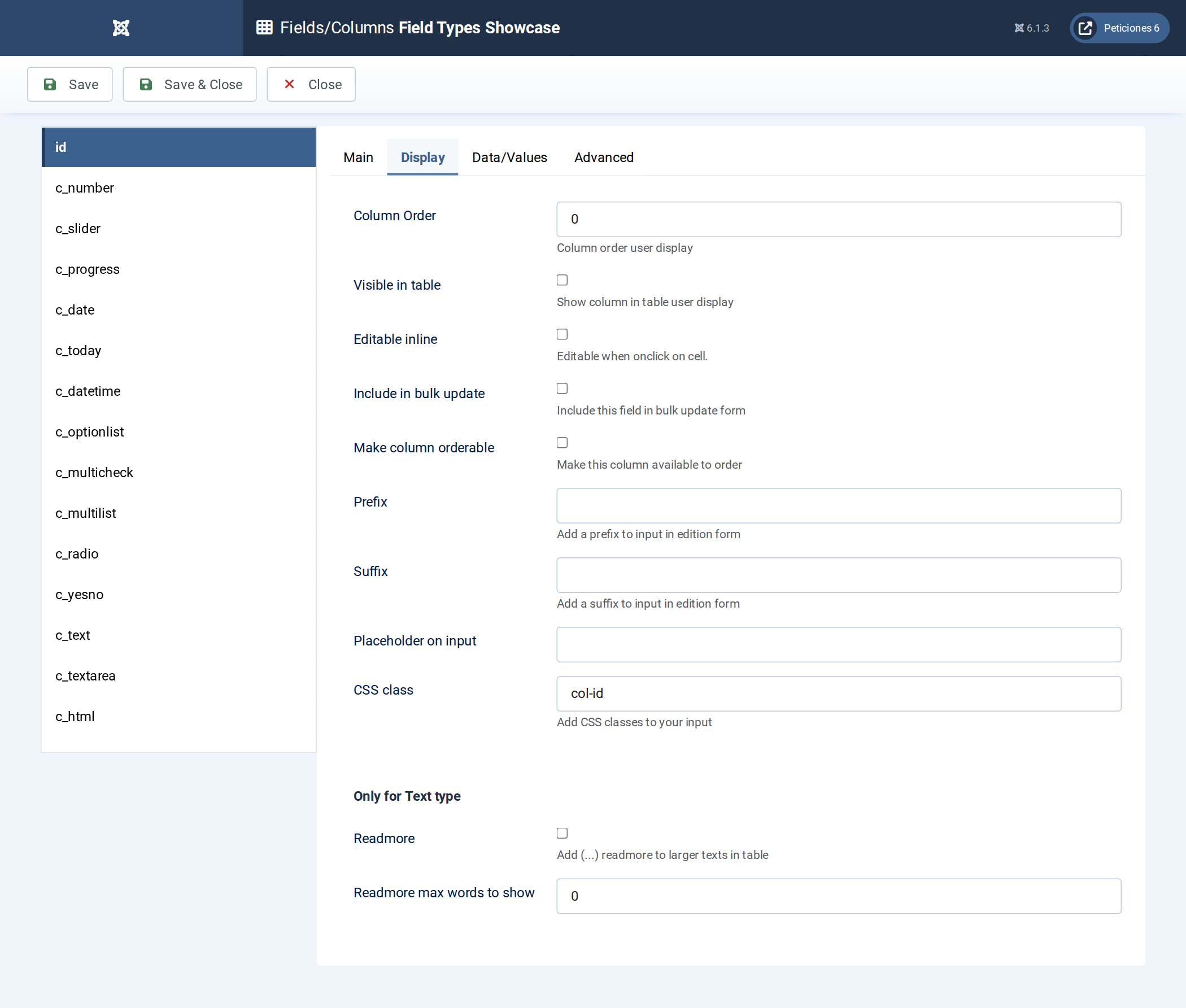This screenshot has width=1186, height=1008.
Task: Focus the Suffix input field
Action: [x=839, y=575]
